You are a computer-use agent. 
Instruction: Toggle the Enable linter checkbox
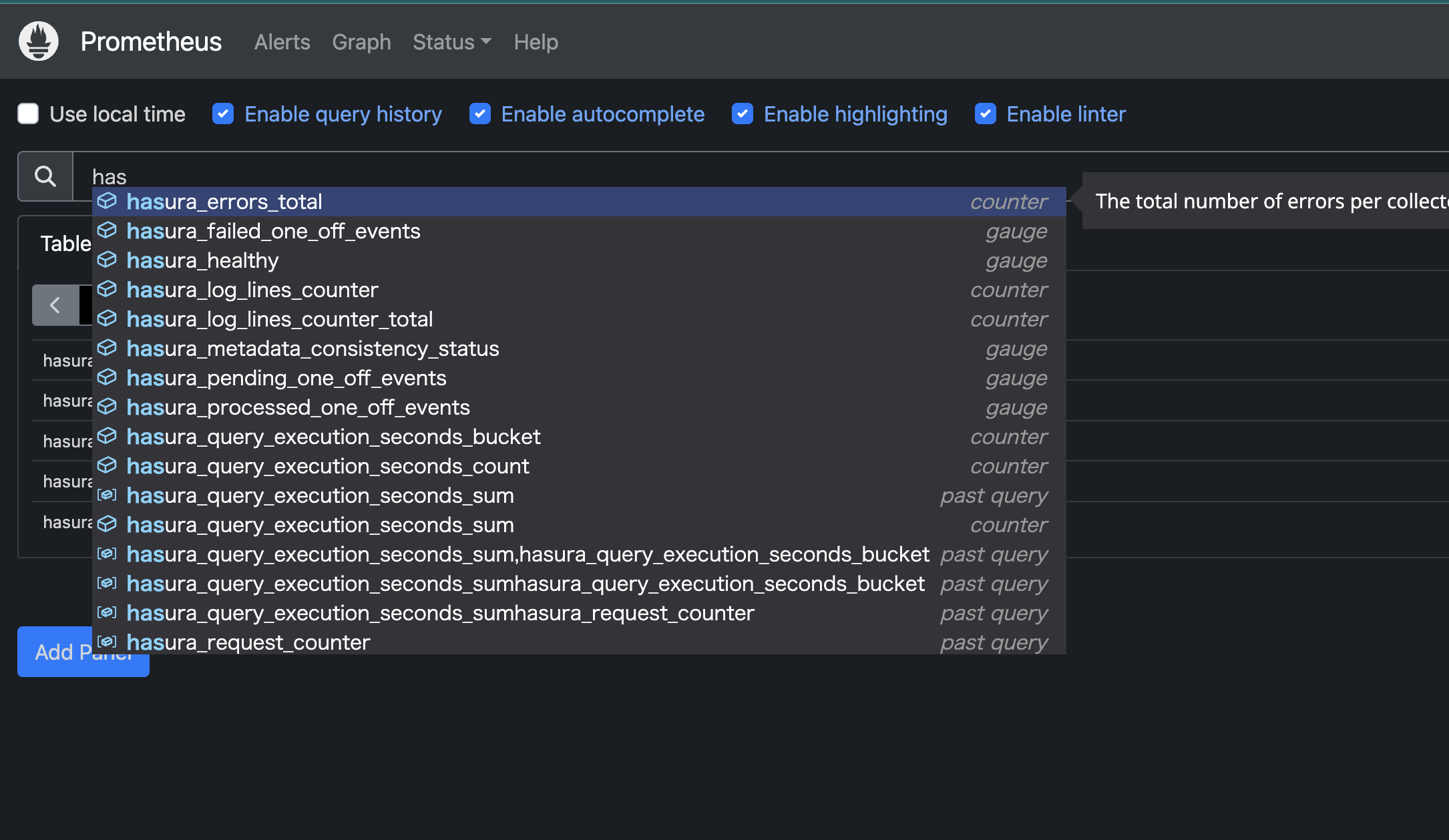[x=986, y=114]
